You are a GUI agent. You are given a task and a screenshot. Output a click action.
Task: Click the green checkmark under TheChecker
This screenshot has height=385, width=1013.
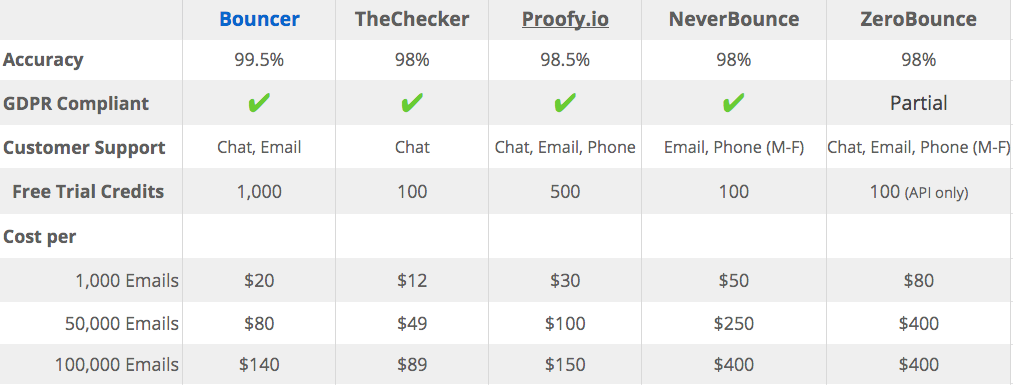[412, 102]
